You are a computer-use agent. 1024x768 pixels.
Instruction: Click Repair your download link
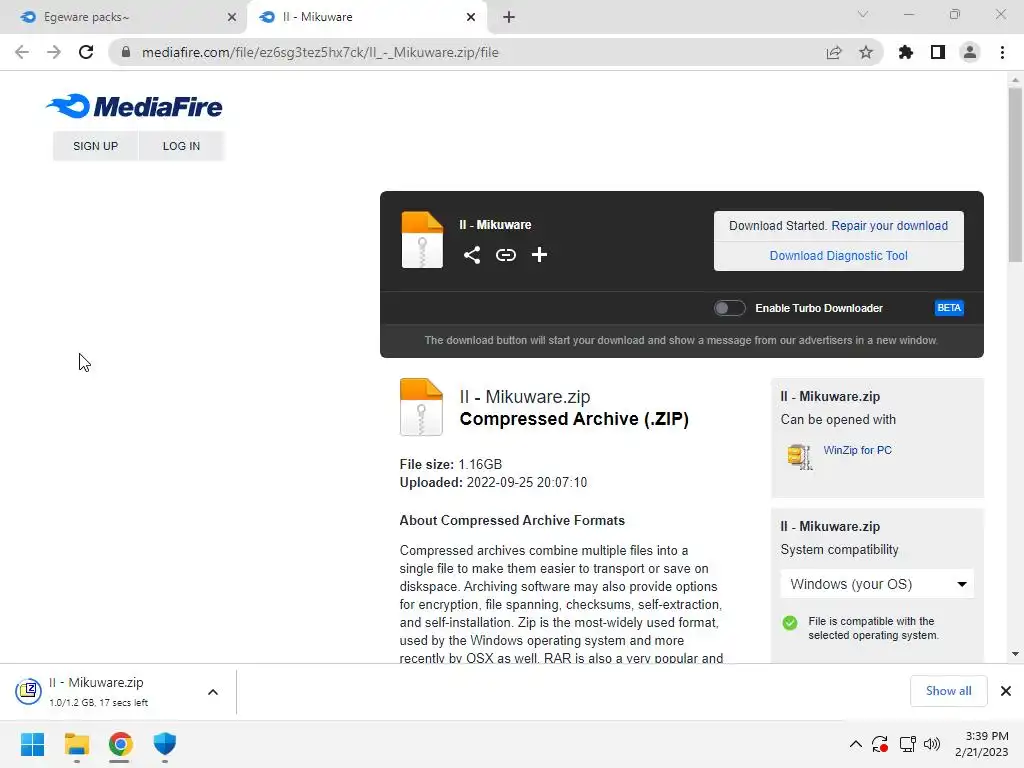coord(889,225)
